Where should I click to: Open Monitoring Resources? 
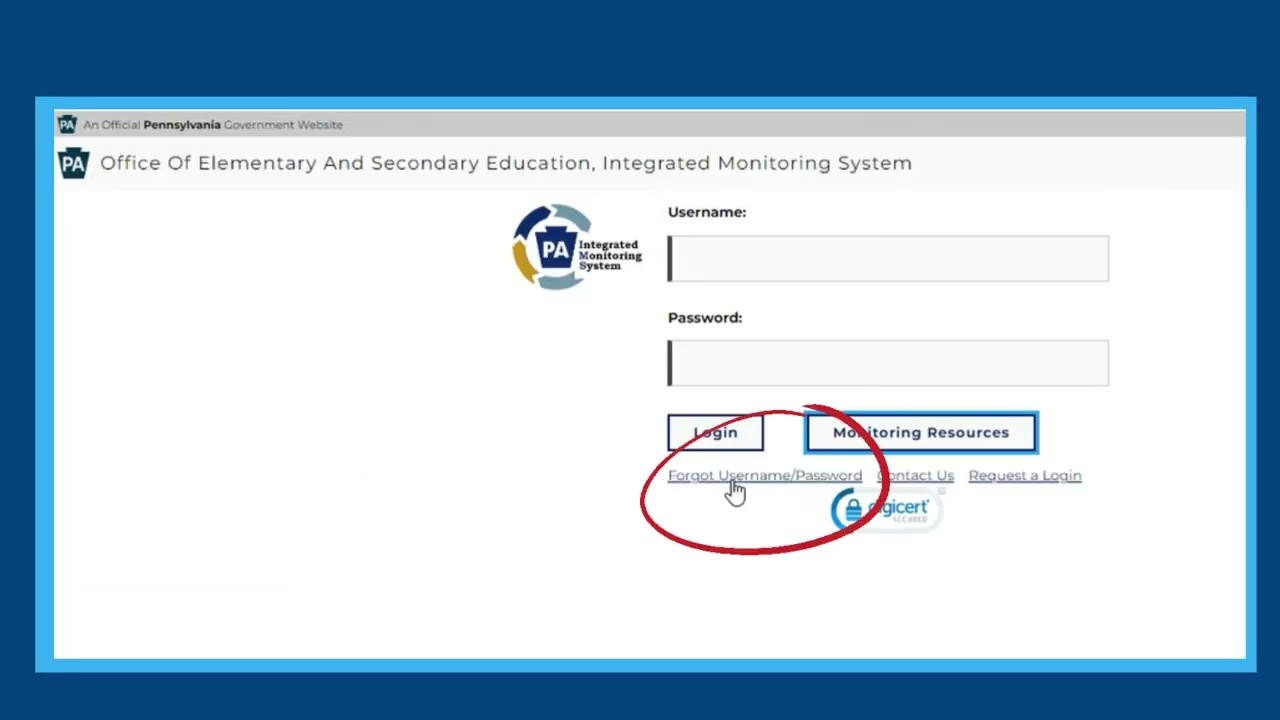920,432
